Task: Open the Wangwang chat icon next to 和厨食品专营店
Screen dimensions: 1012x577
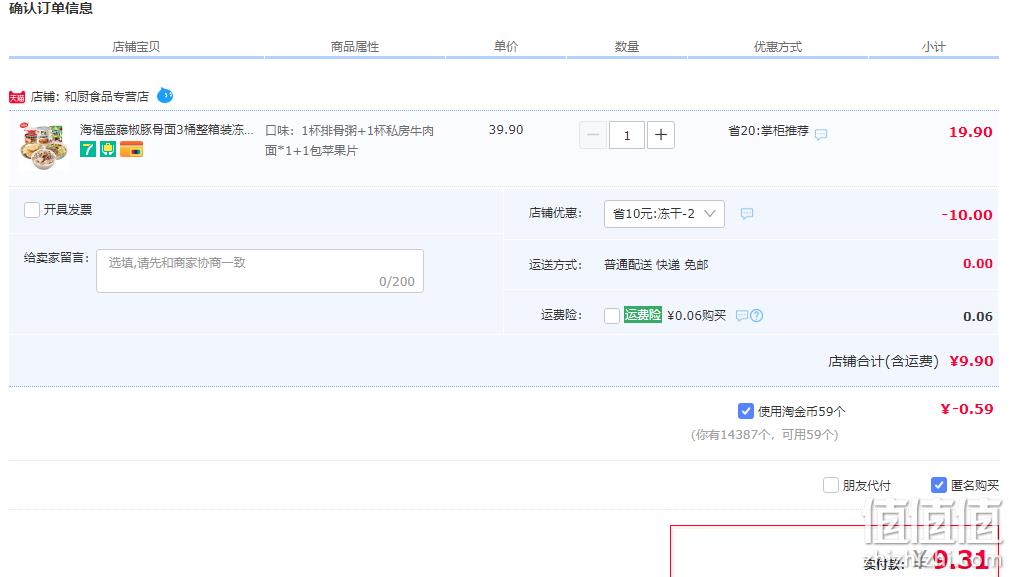Action: [x=165, y=96]
